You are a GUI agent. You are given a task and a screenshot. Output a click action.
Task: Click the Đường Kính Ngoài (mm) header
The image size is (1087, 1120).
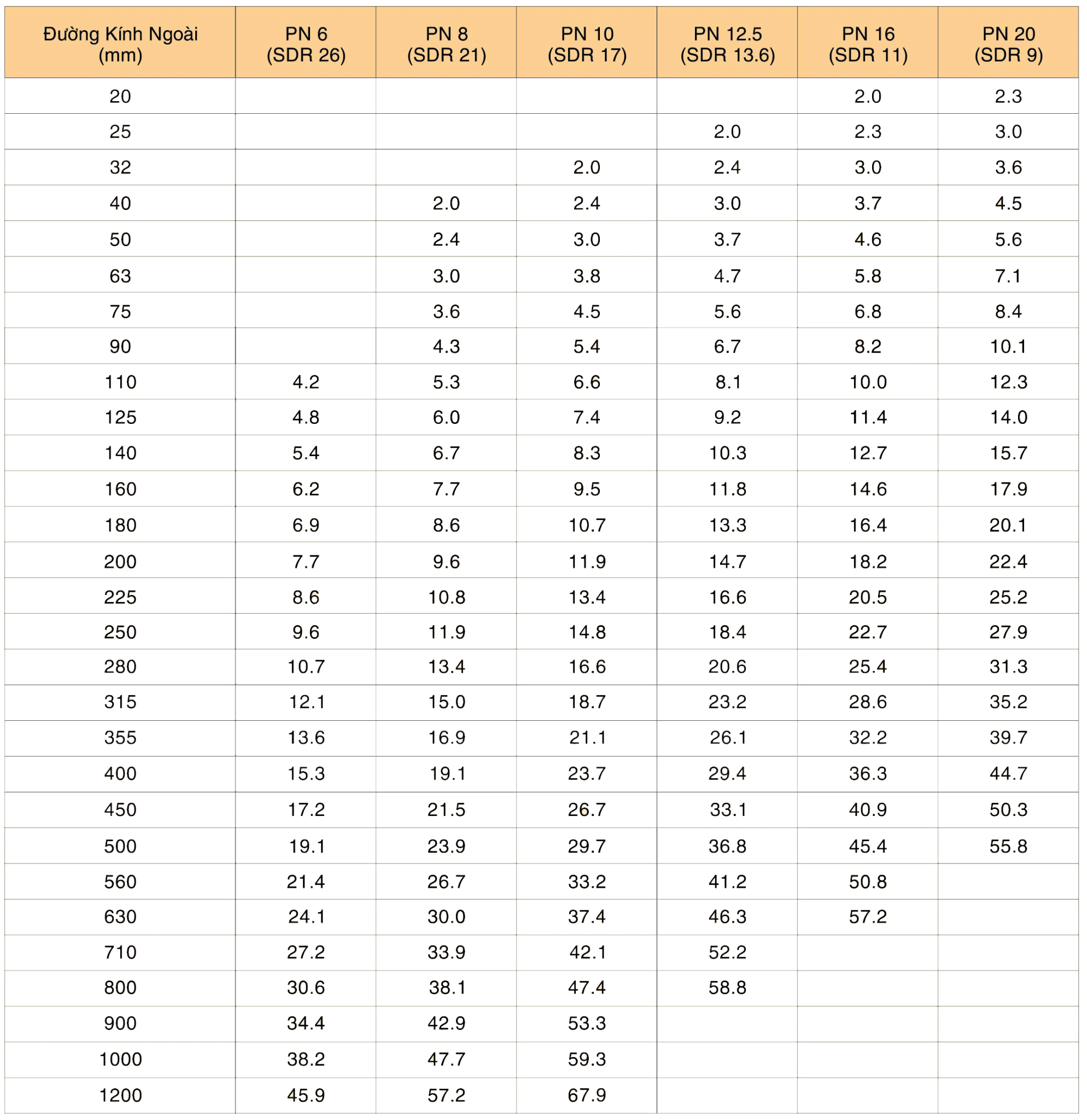click(x=120, y=44)
